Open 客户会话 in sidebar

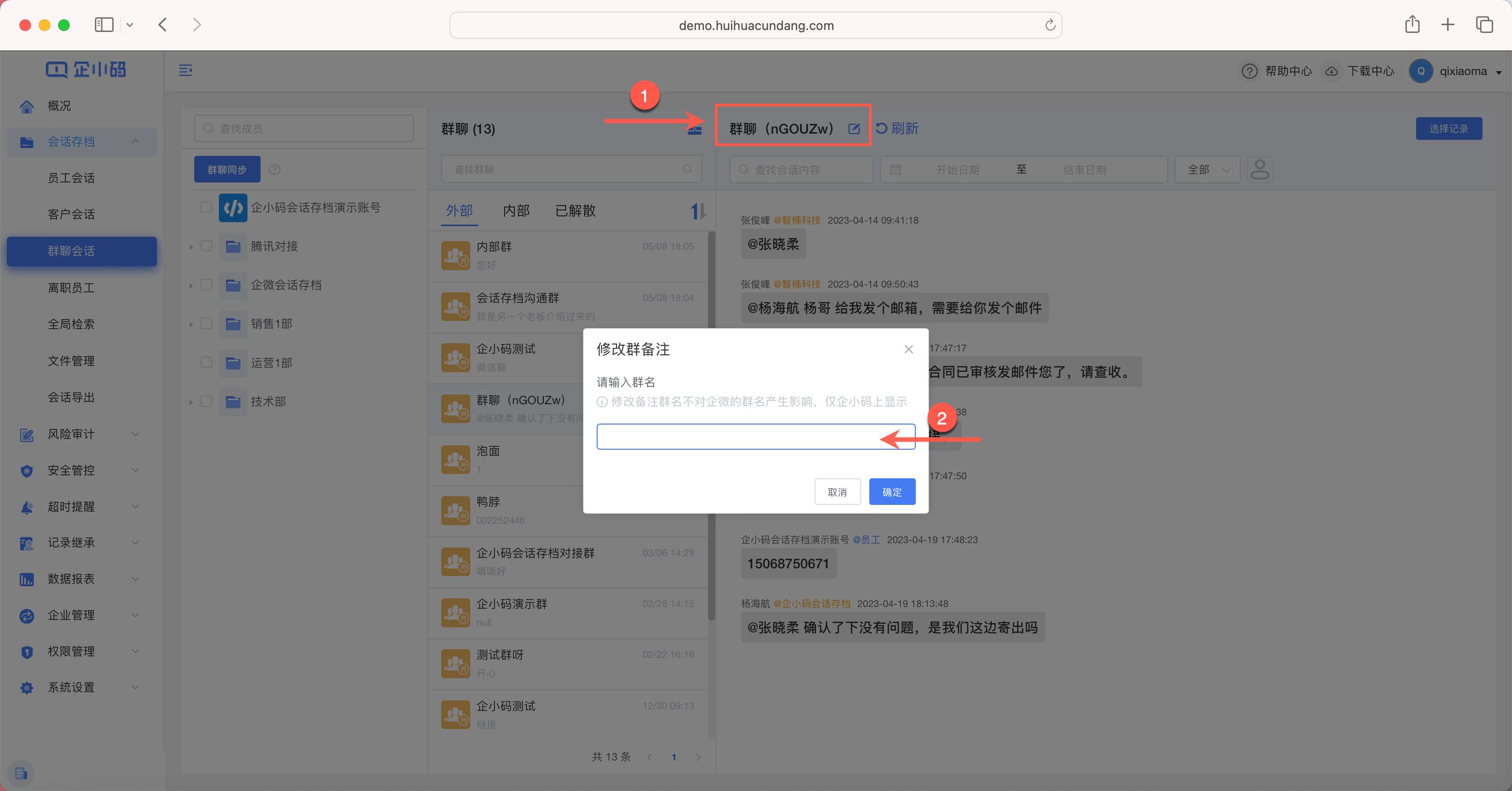point(71,214)
